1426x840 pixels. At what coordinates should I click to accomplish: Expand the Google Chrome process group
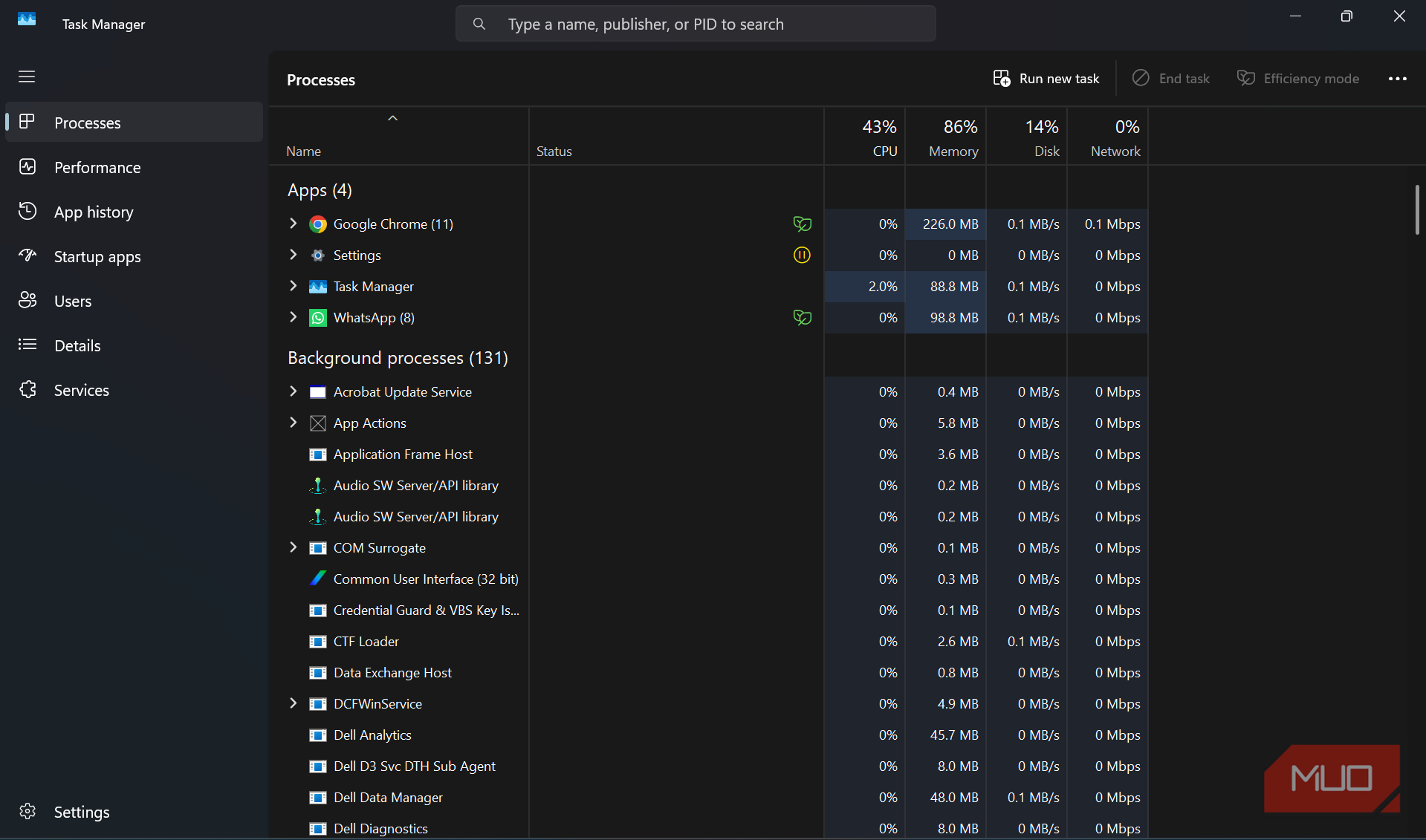[x=293, y=224]
